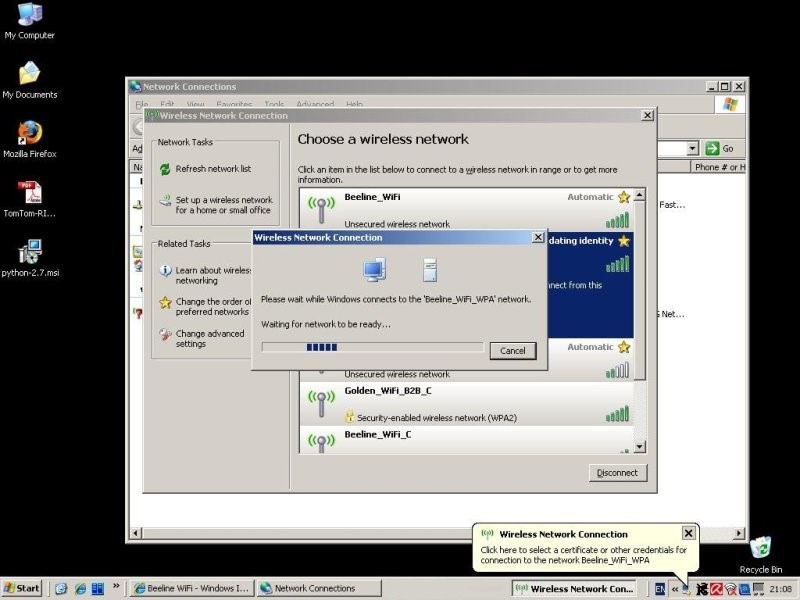Open the File menu in Network Connections
This screenshot has height=600, width=800.
click(x=141, y=104)
